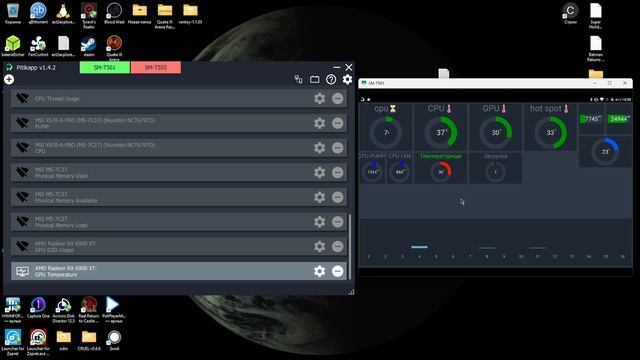640x360 pixels.
Task: Toggle the monitor icon of GPU Temperature row
Action: coord(22,271)
